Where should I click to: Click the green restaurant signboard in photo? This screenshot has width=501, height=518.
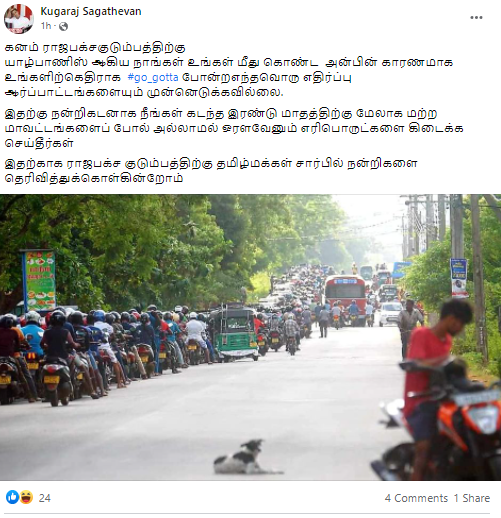tap(39, 280)
